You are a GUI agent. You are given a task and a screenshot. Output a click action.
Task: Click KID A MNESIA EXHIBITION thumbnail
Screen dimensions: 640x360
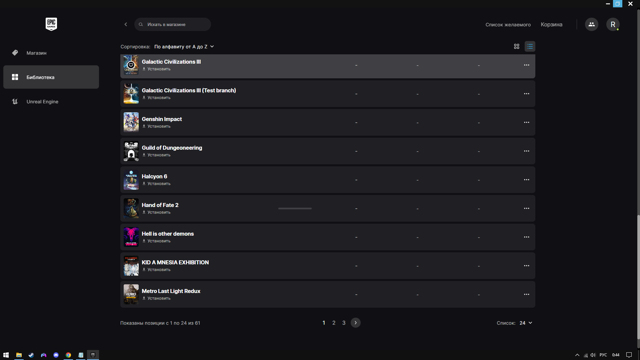131,266
